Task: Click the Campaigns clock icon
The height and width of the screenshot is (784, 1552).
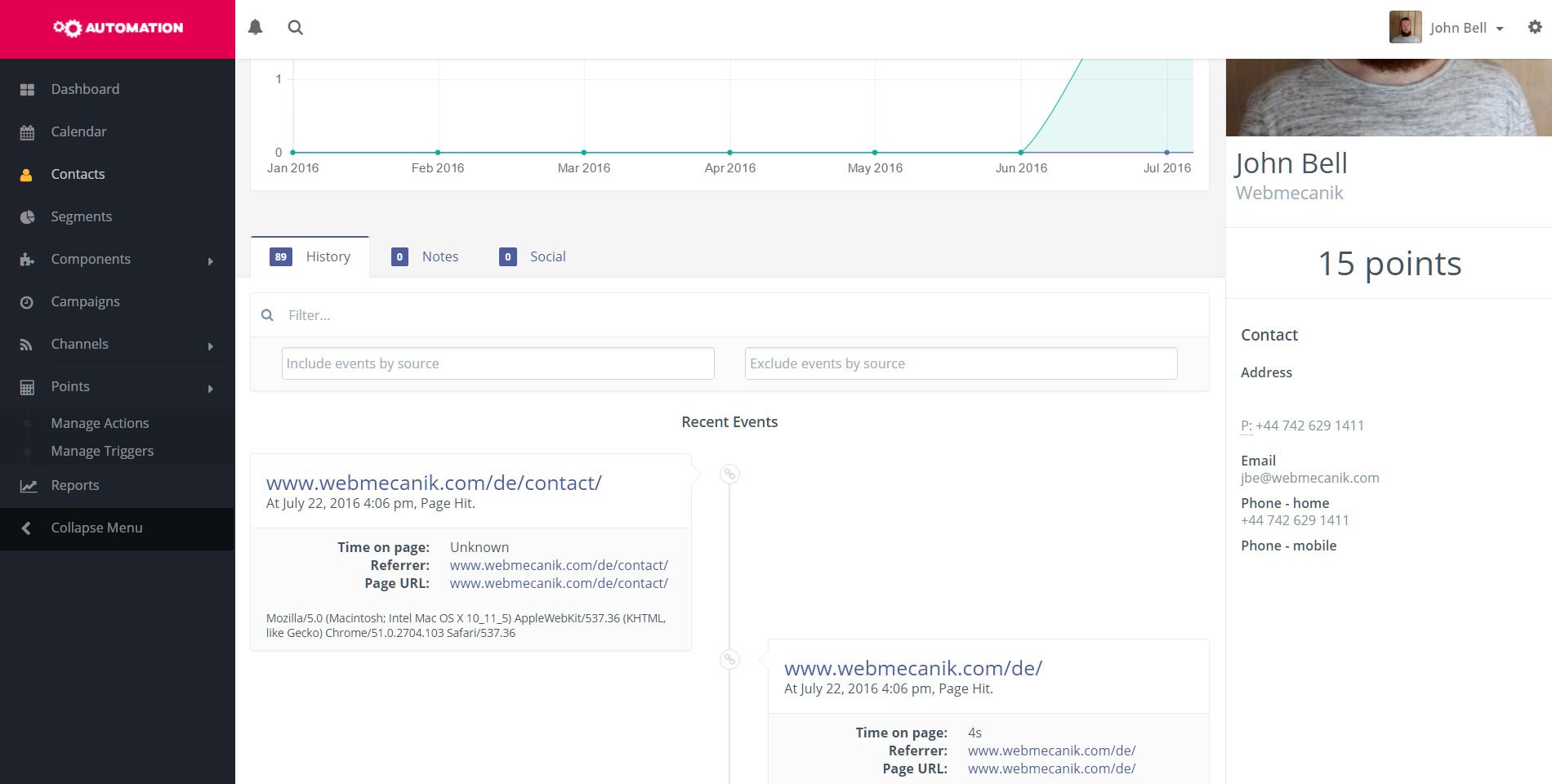Action: pyautogui.click(x=27, y=302)
